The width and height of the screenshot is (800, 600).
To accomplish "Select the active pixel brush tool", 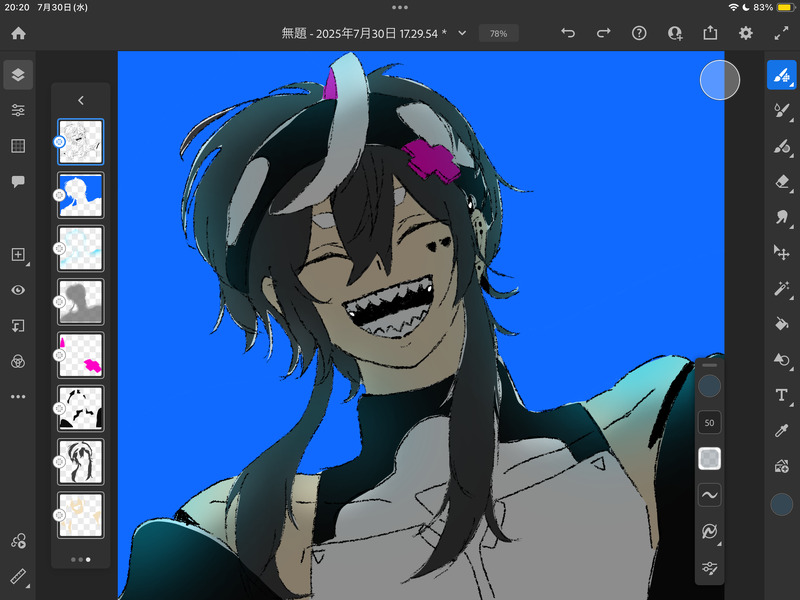I will click(x=782, y=75).
